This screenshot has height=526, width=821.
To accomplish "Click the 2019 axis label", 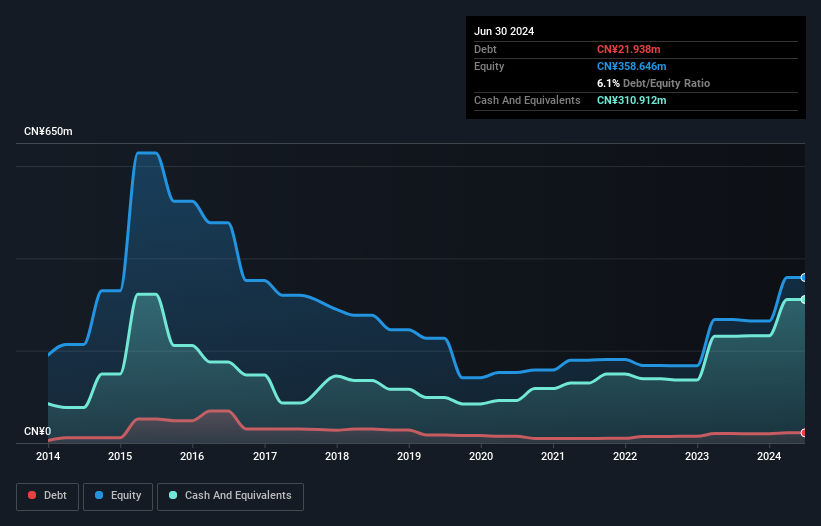I will 409,456.
